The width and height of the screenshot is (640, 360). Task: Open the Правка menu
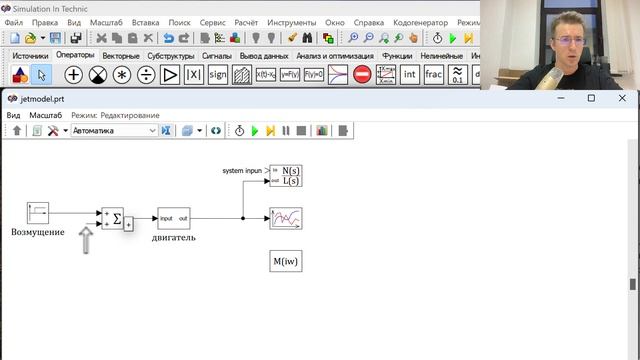tap(45, 22)
